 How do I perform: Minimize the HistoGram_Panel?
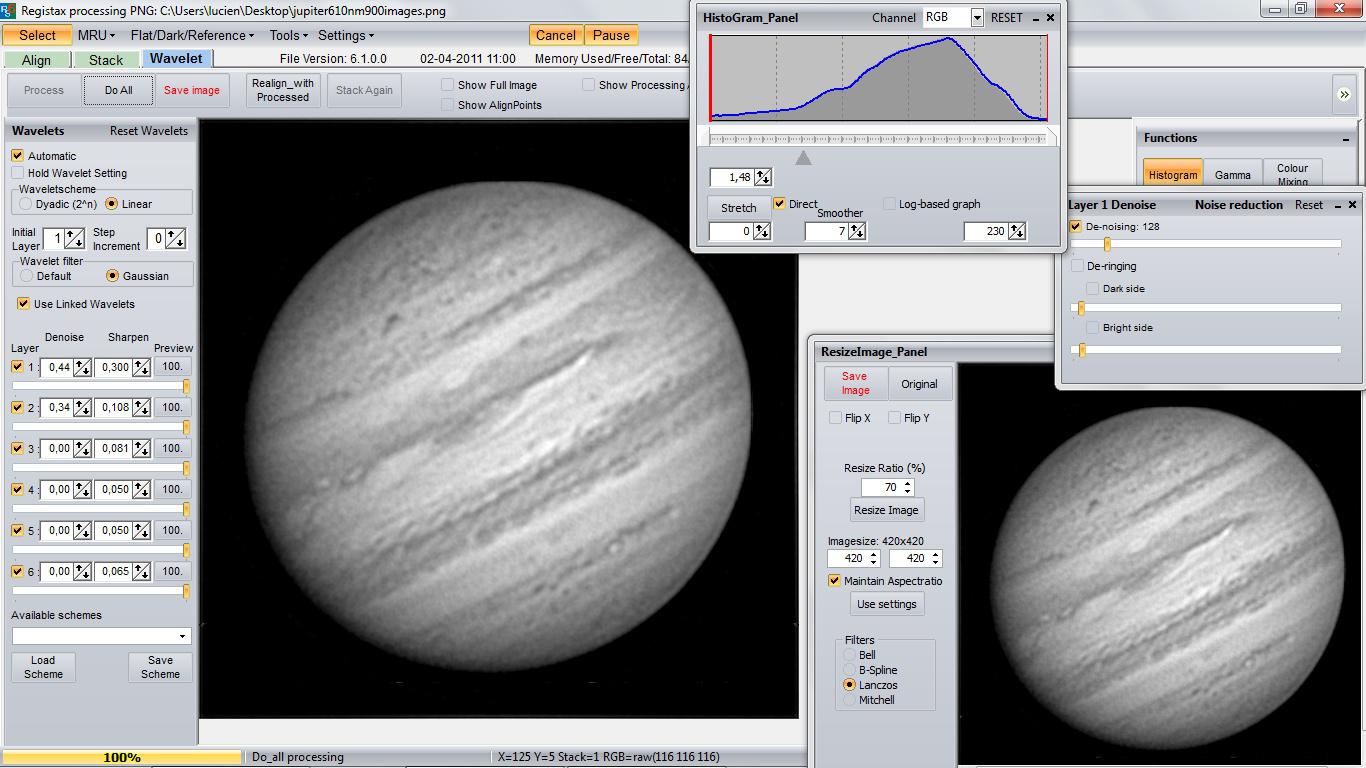[x=1035, y=17]
